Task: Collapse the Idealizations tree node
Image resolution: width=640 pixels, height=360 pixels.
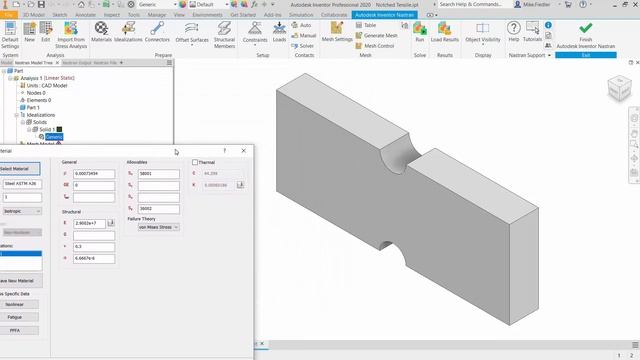Action: click(x=17, y=115)
